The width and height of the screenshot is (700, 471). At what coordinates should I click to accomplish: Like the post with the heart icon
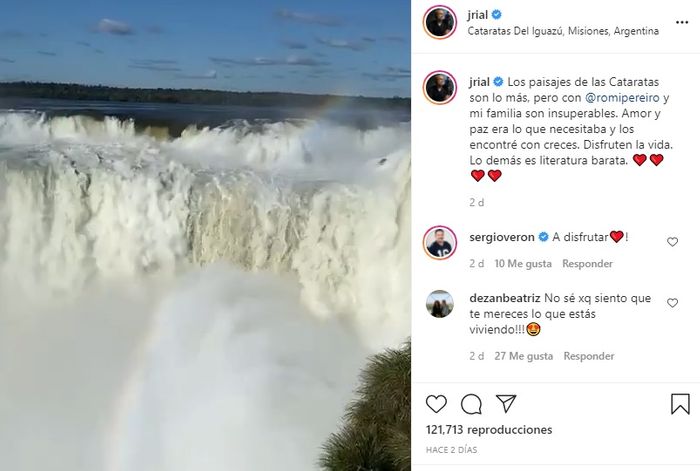point(436,404)
